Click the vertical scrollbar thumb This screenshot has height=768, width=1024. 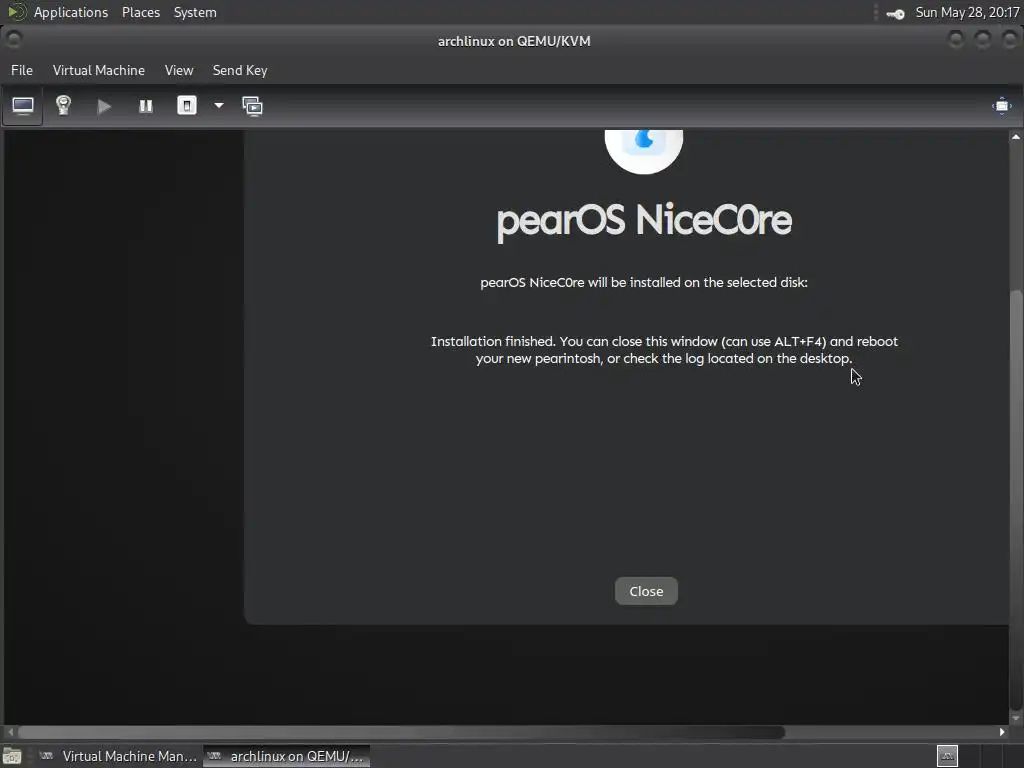(x=1016, y=500)
